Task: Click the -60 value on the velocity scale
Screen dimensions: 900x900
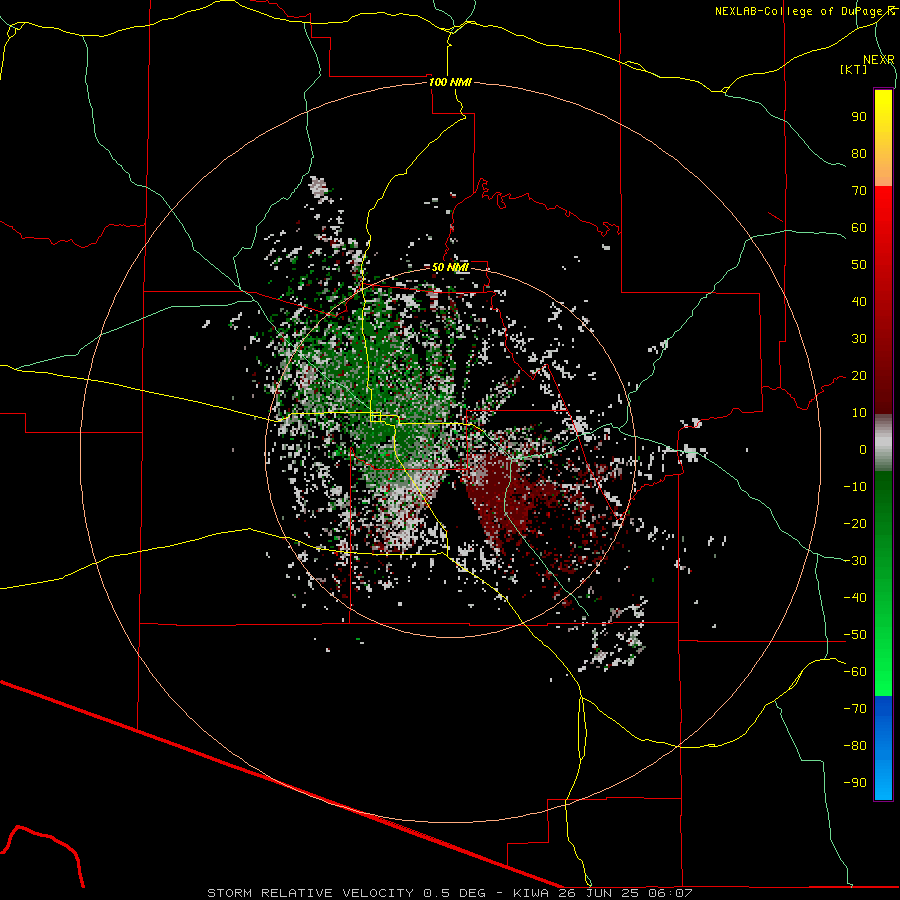Action: 855,672
